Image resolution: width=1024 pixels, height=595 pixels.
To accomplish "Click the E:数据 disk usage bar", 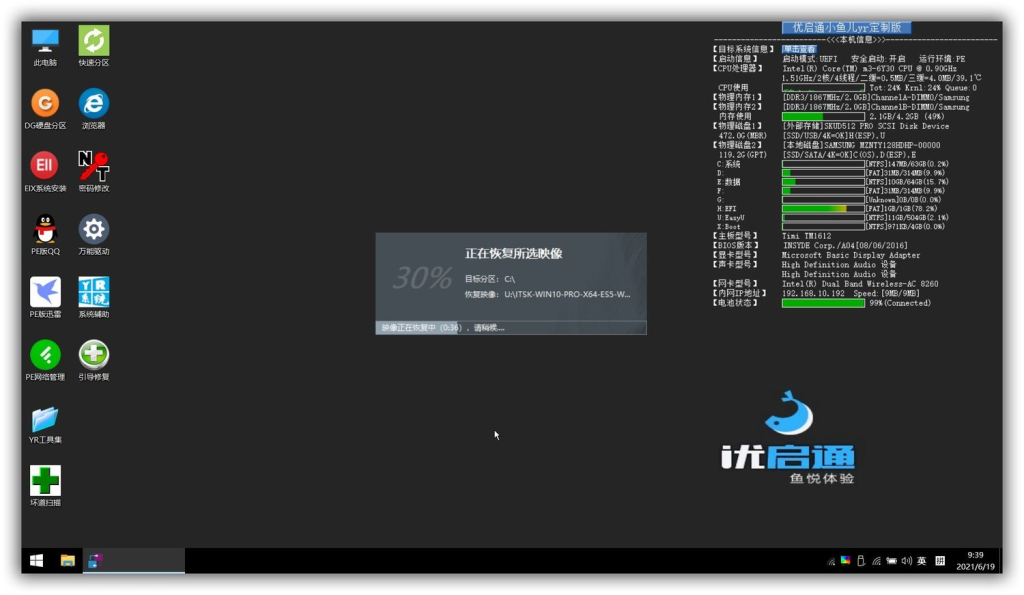I will [x=823, y=182].
